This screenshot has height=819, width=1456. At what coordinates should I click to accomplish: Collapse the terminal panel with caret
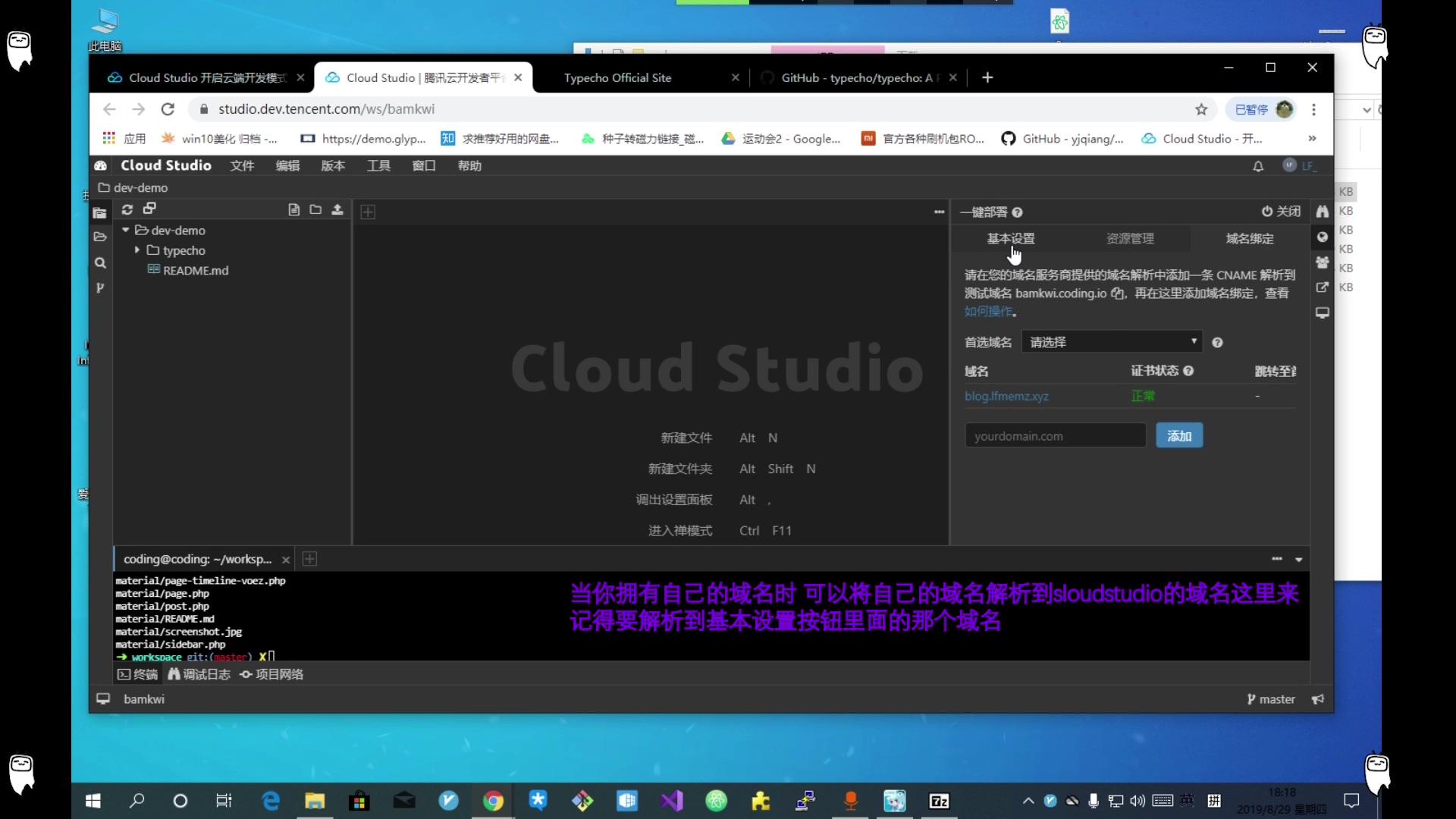click(x=1299, y=560)
